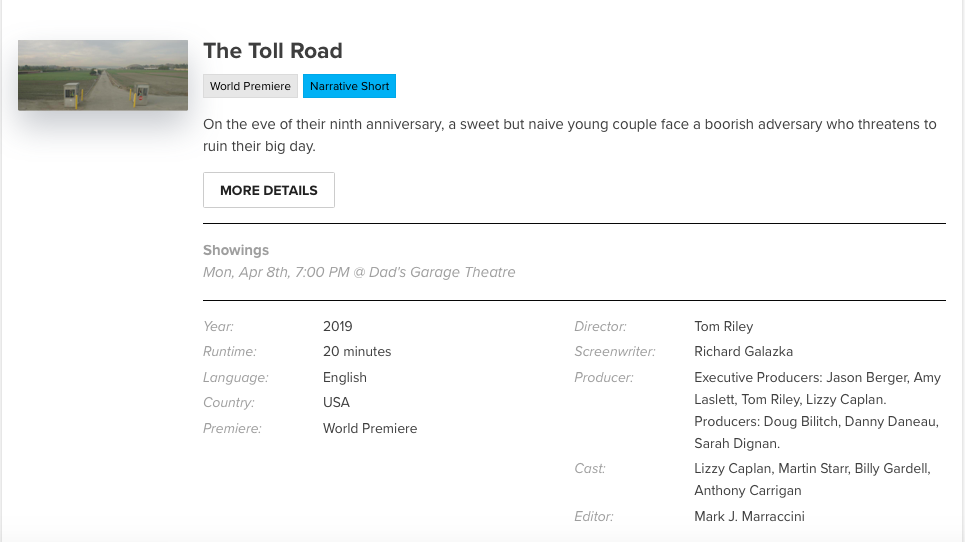The width and height of the screenshot is (965, 542).
Task: Click the language value English
Action: 345,377
